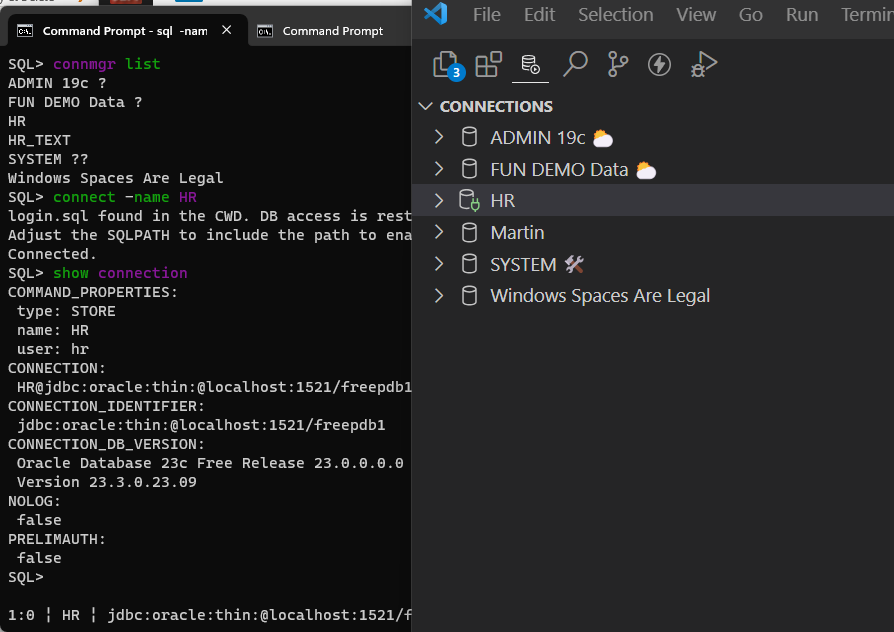894x632 pixels.
Task: Expand the ADMIN 19c connection
Action: [x=438, y=137]
